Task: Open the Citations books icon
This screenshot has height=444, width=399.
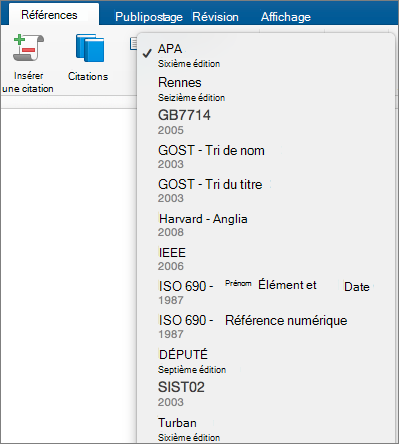Action: tap(89, 48)
